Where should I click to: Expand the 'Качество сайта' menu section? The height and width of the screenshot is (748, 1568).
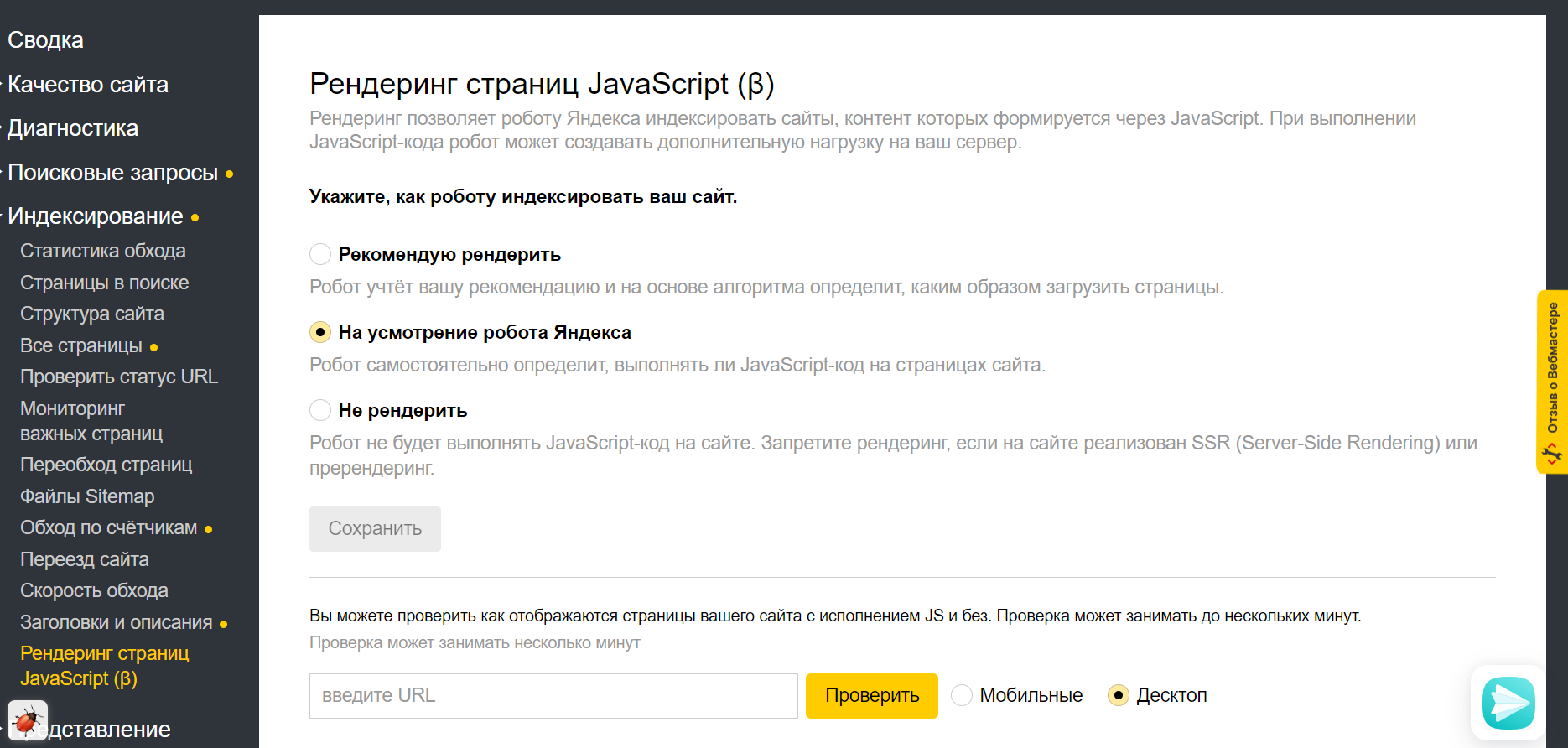click(x=88, y=85)
